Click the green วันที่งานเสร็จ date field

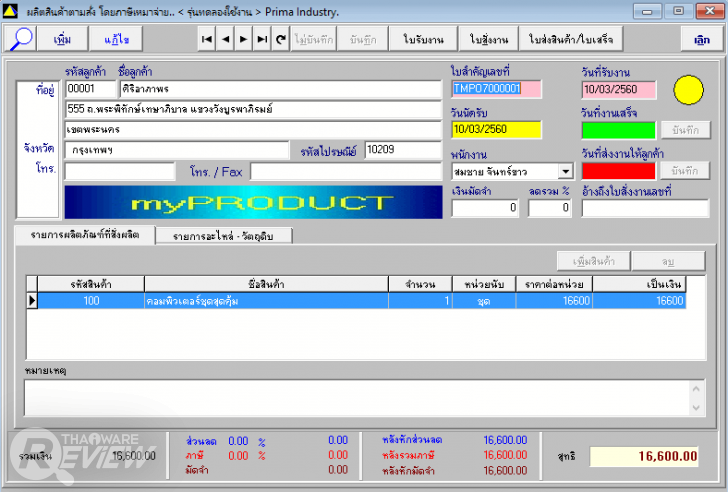618,130
